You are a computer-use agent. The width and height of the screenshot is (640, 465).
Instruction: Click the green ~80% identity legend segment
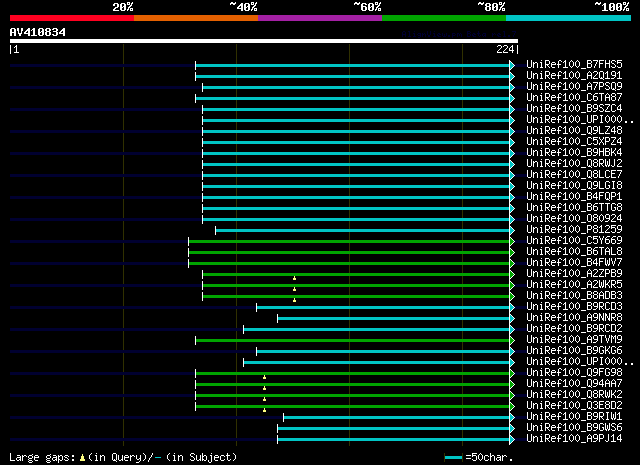click(444, 18)
